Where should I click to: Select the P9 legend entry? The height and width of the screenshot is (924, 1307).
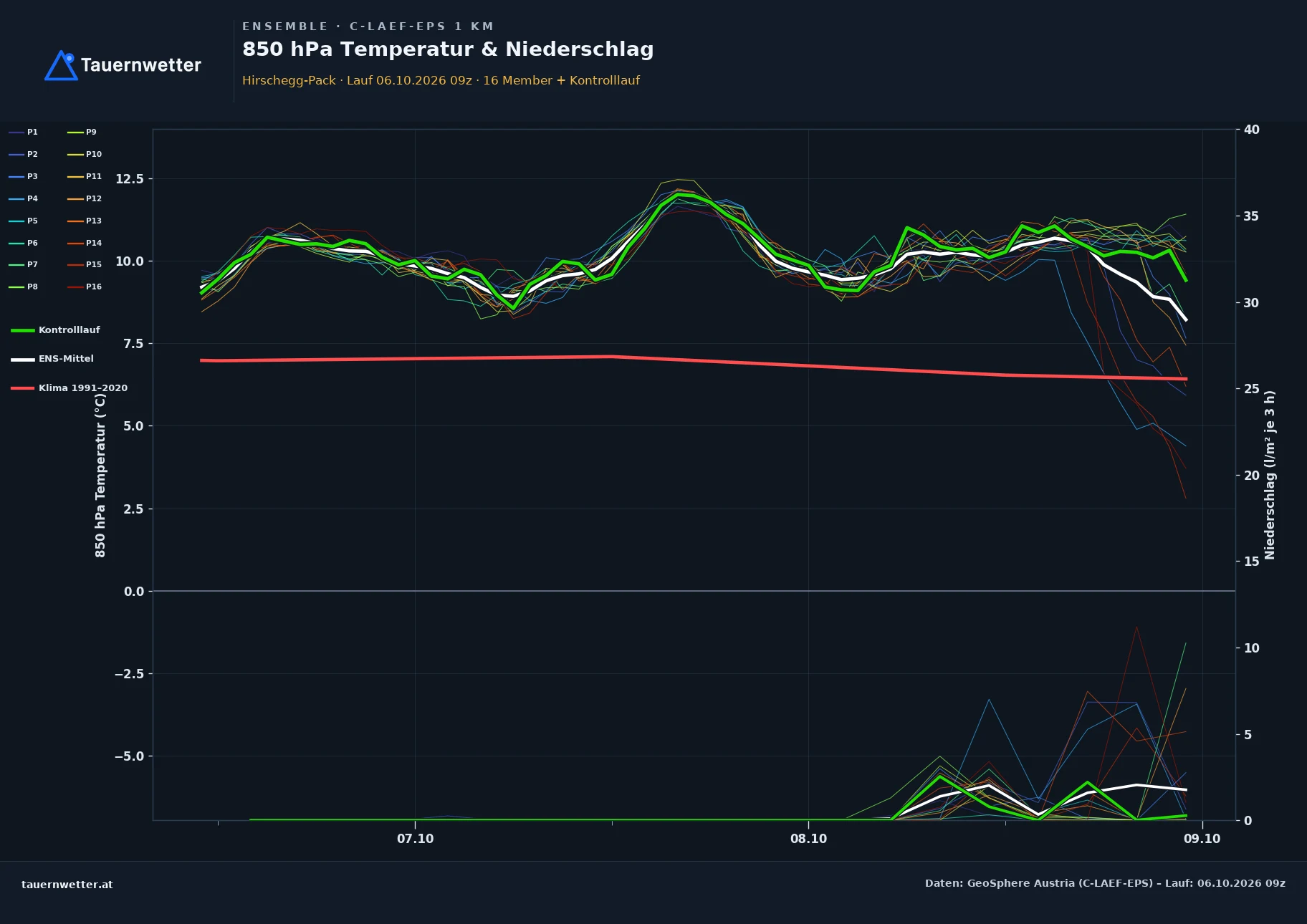[x=82, y=132]
